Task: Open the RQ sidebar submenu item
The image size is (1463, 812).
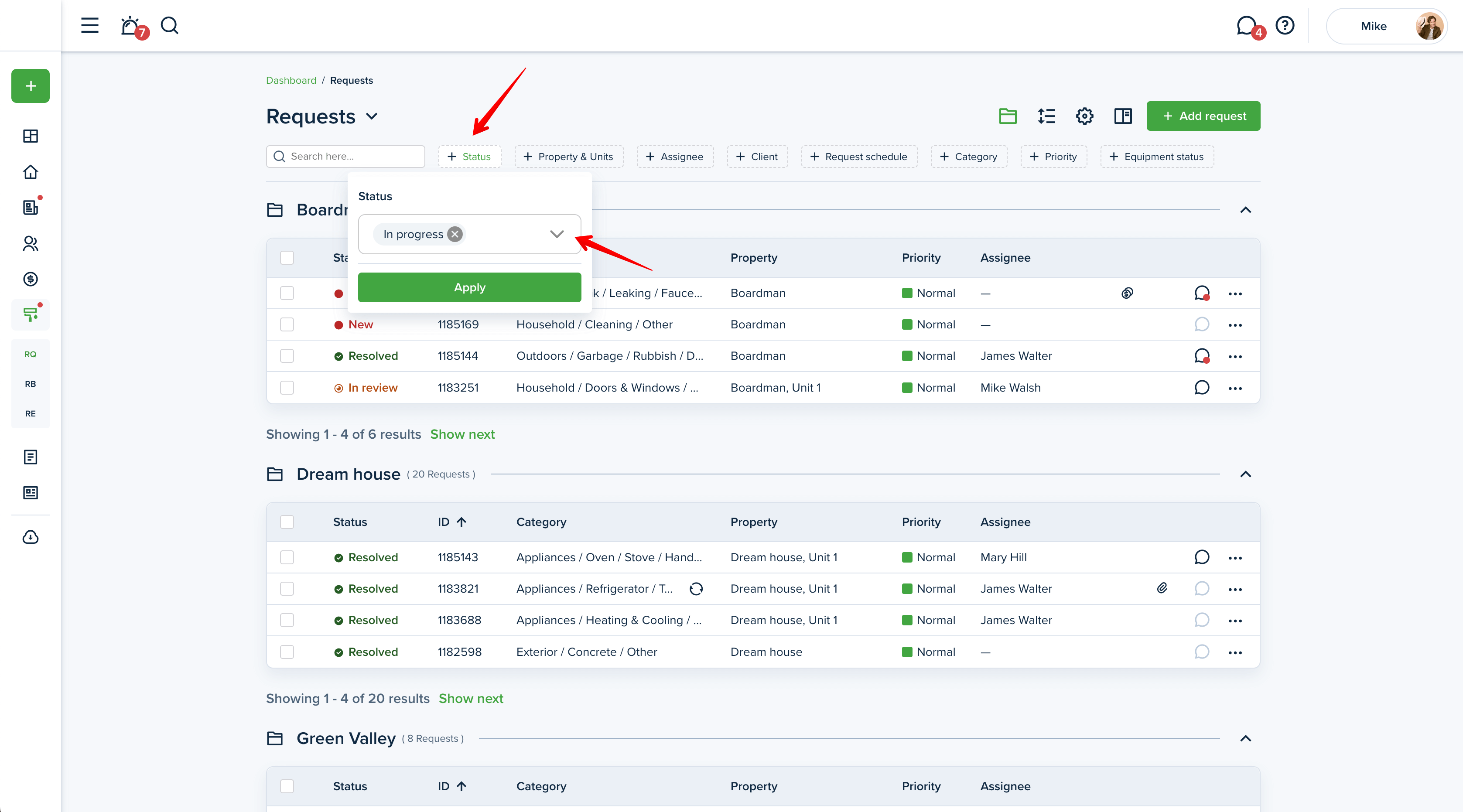Action: (x=30, y=355)
